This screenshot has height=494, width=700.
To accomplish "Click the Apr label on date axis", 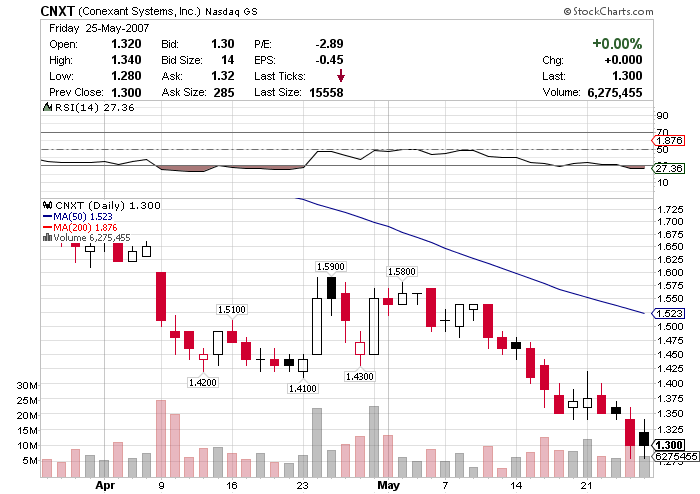I will point(105,485).
